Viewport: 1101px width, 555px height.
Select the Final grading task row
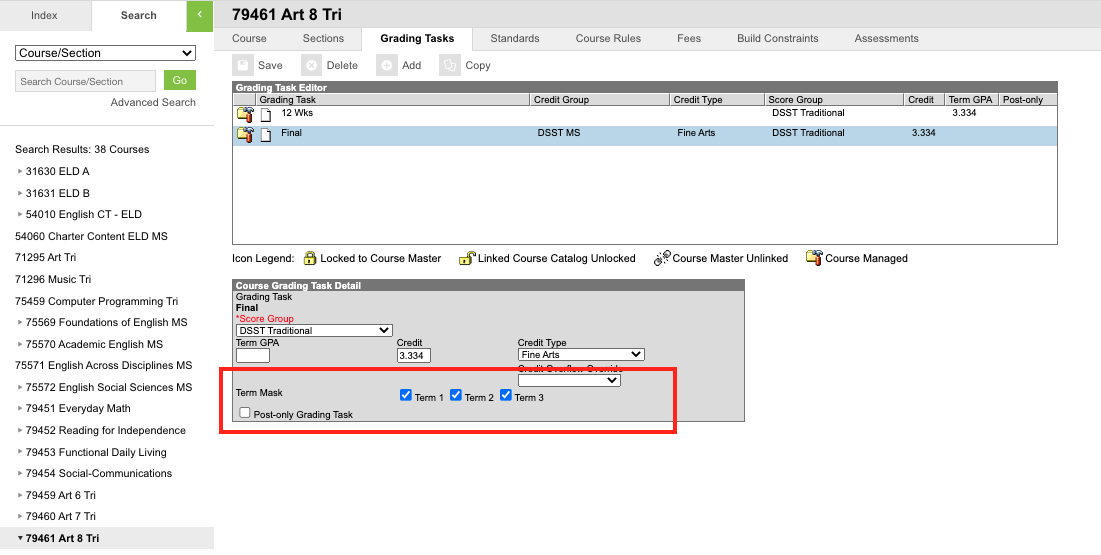(645, 136)
